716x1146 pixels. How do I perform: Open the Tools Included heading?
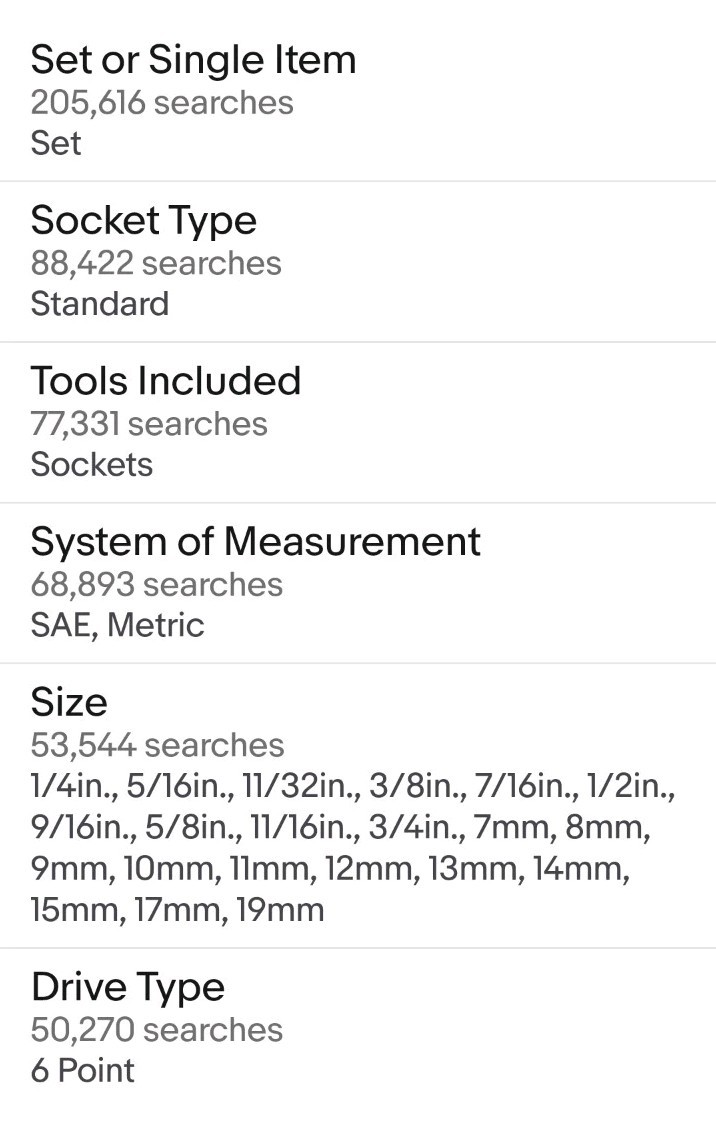pyautogui.click(x=166, y=381)
